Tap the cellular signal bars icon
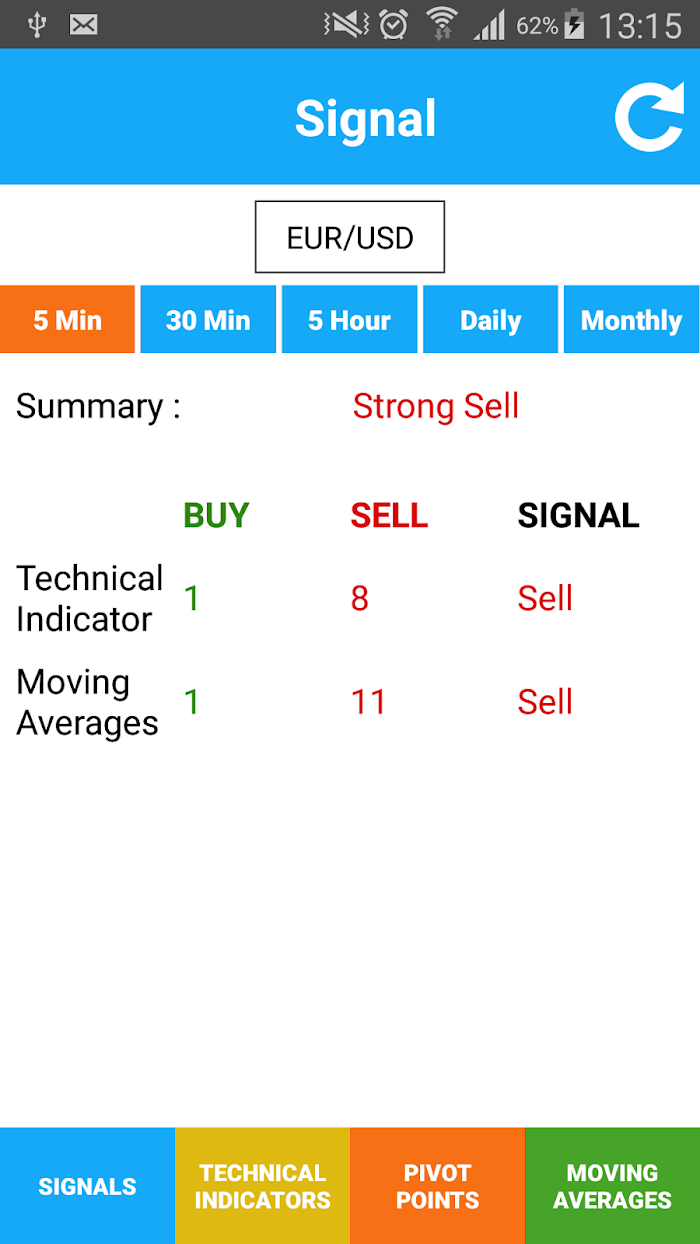Image resolution: width=700 pixels, height=1244 pixels. pyautogui.click(x=489, y=24)
